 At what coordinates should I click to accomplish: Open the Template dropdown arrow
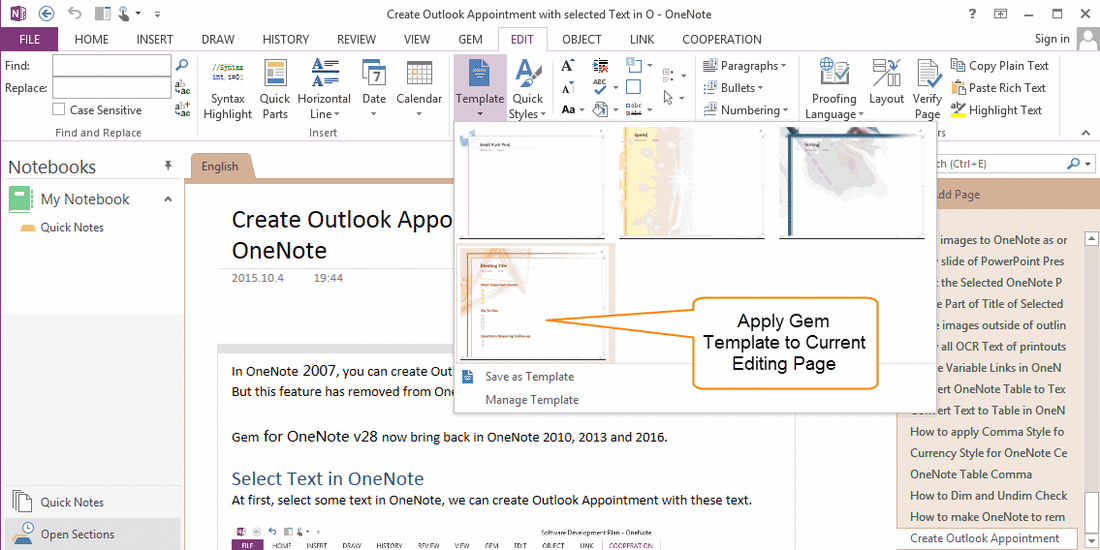[480, 113]
